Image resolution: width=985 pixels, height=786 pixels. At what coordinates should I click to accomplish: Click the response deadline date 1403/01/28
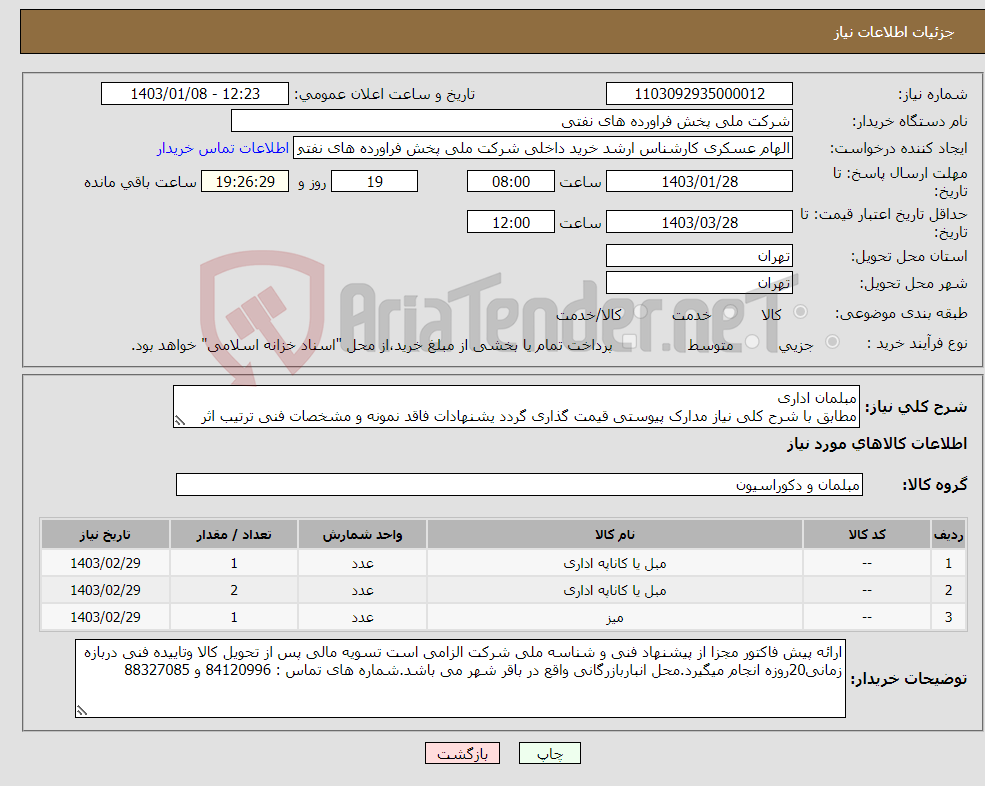[x=699, y=182]
